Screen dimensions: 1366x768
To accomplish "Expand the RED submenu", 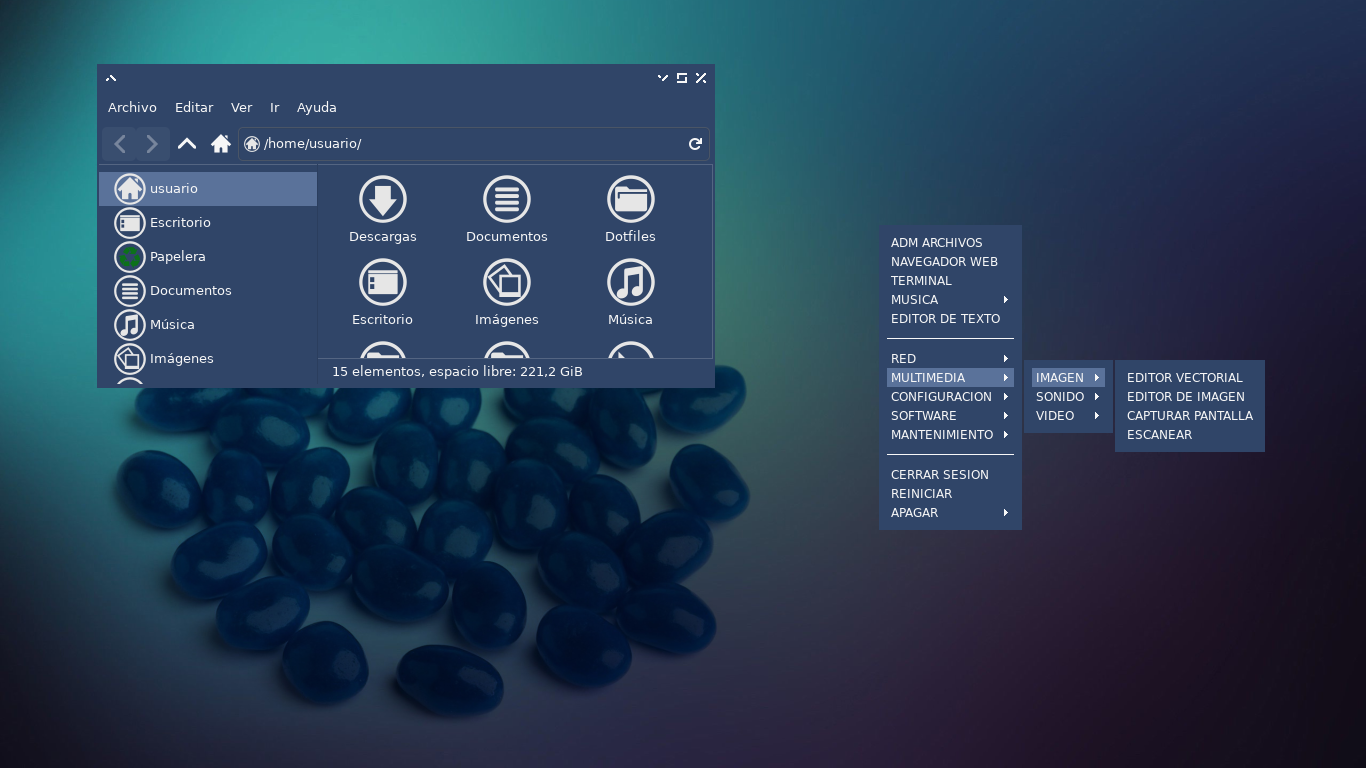I will [950, 359].
